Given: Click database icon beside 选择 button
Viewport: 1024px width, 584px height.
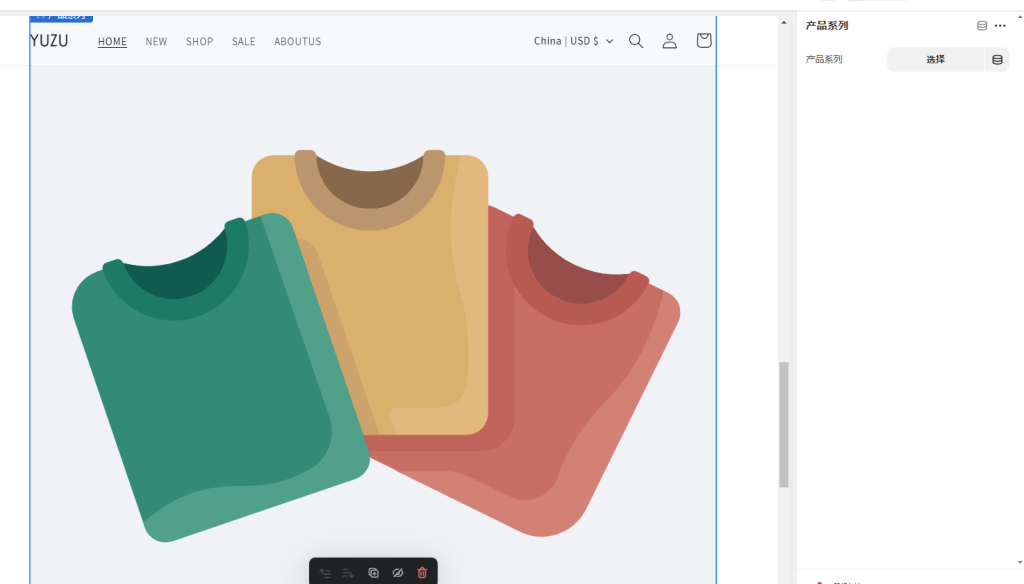Looking at the screenshot, I should click(x=997, y=60).
